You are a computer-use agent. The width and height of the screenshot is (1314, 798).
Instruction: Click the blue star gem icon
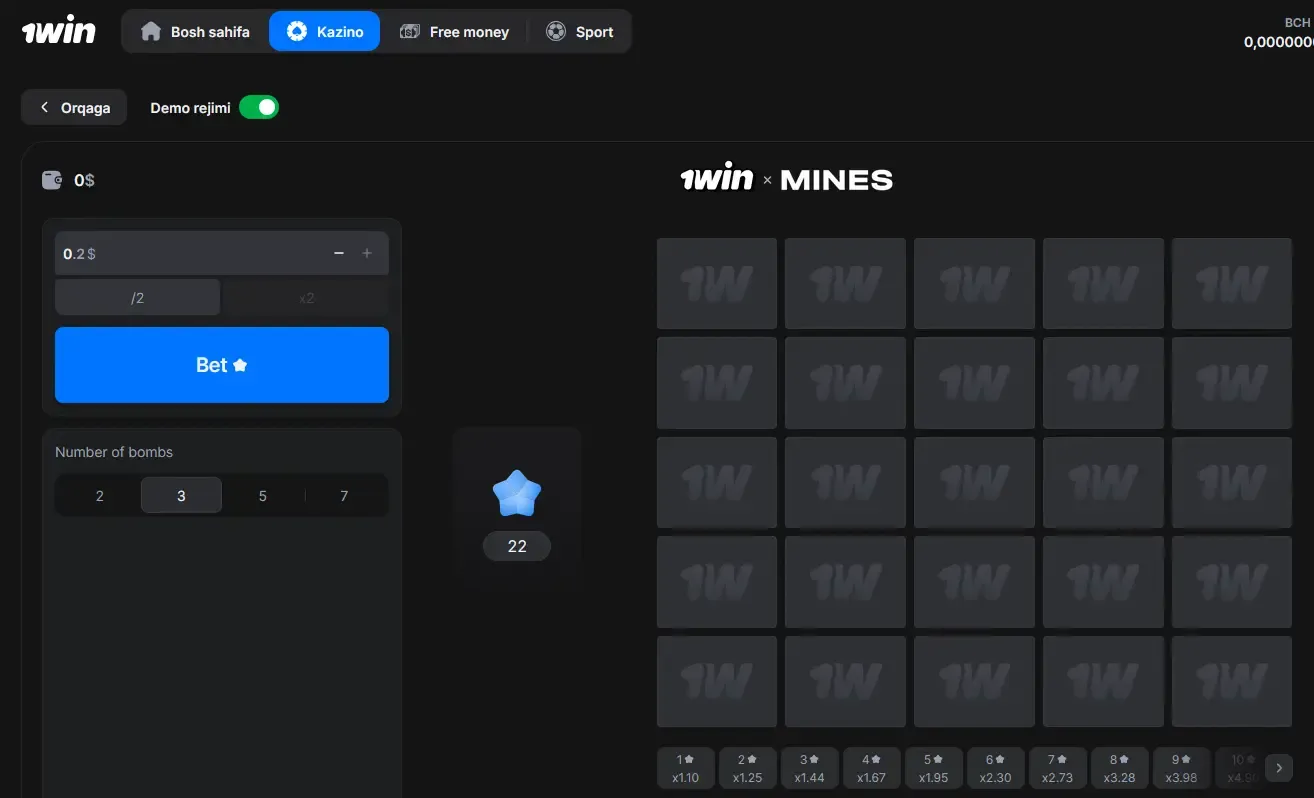coord(516,494)
